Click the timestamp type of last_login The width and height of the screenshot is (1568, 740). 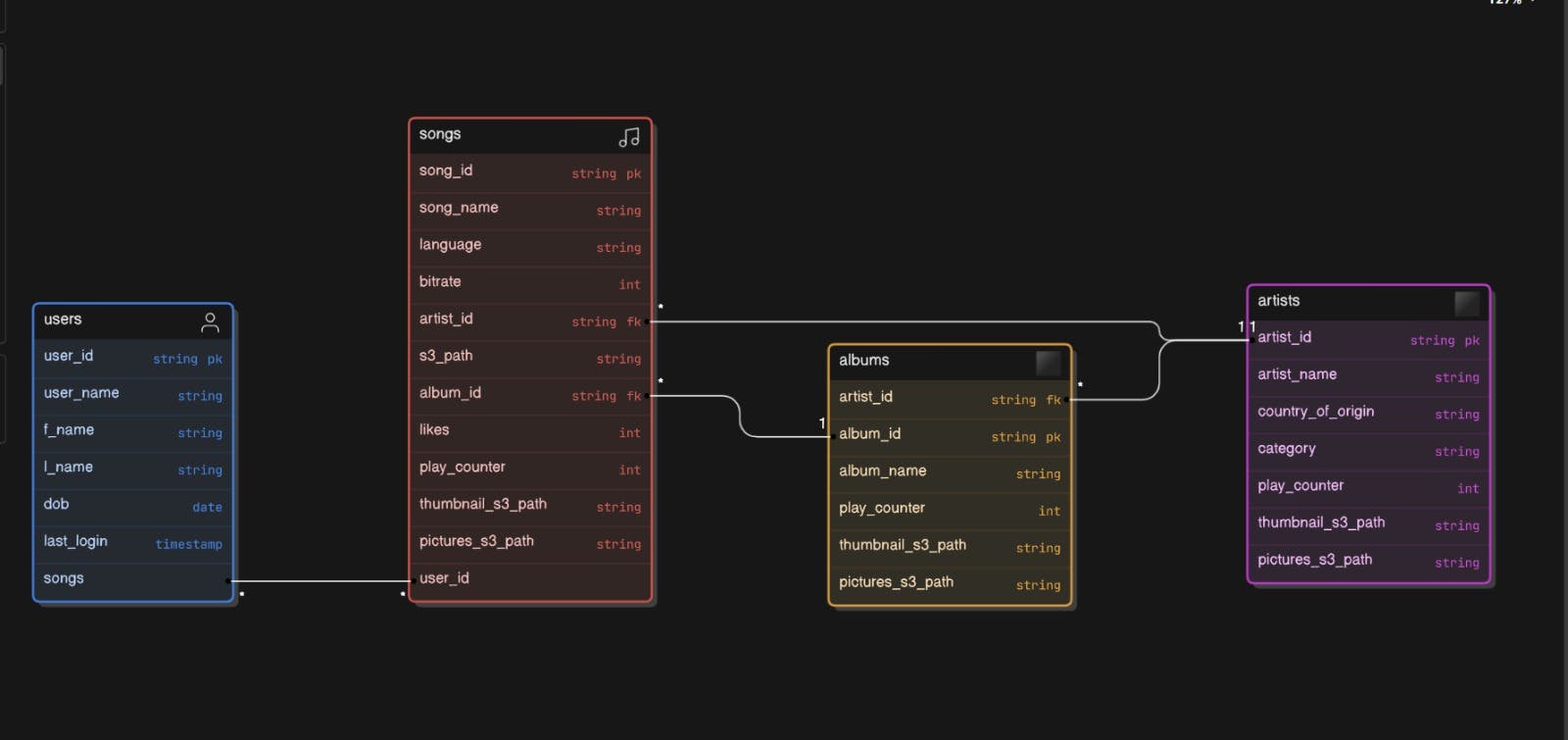(x=188, y=545)
